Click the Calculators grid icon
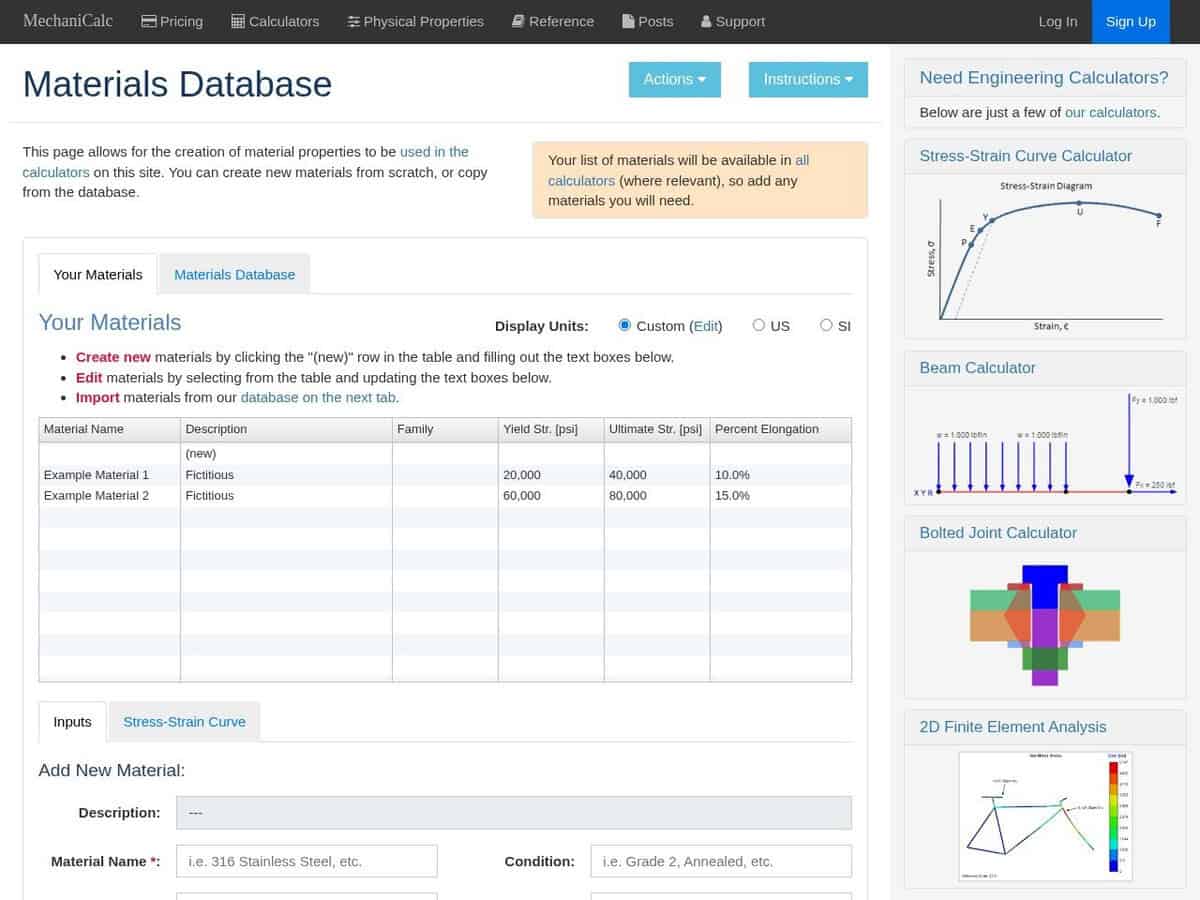 (238, 21)
